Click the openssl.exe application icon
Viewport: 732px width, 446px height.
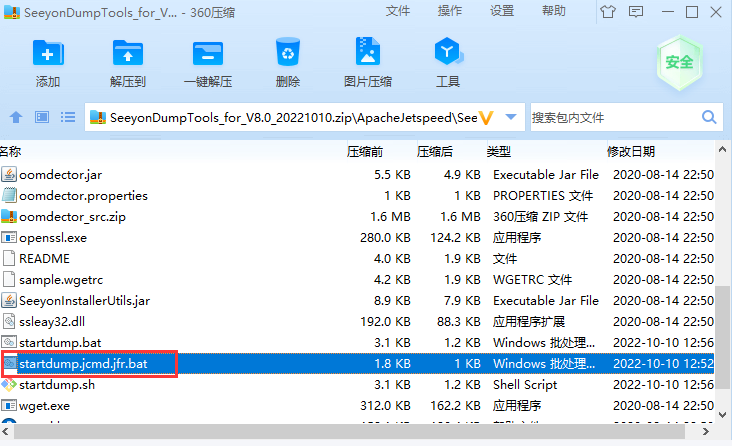pyautogui.click(x=9, y=237)
